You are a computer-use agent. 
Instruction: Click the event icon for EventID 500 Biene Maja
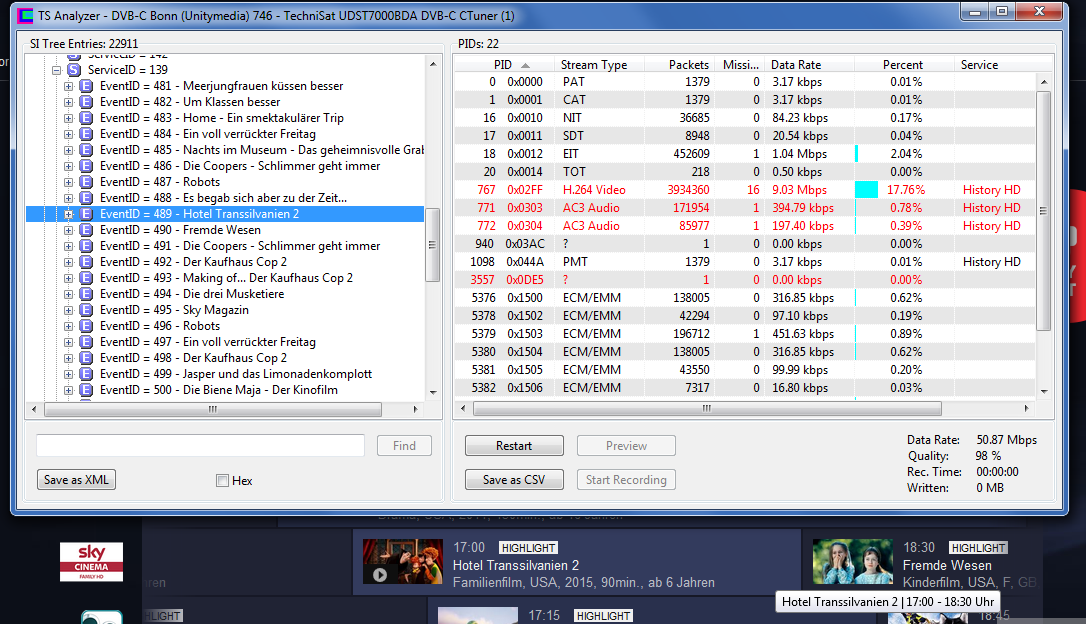coord(86,390)
